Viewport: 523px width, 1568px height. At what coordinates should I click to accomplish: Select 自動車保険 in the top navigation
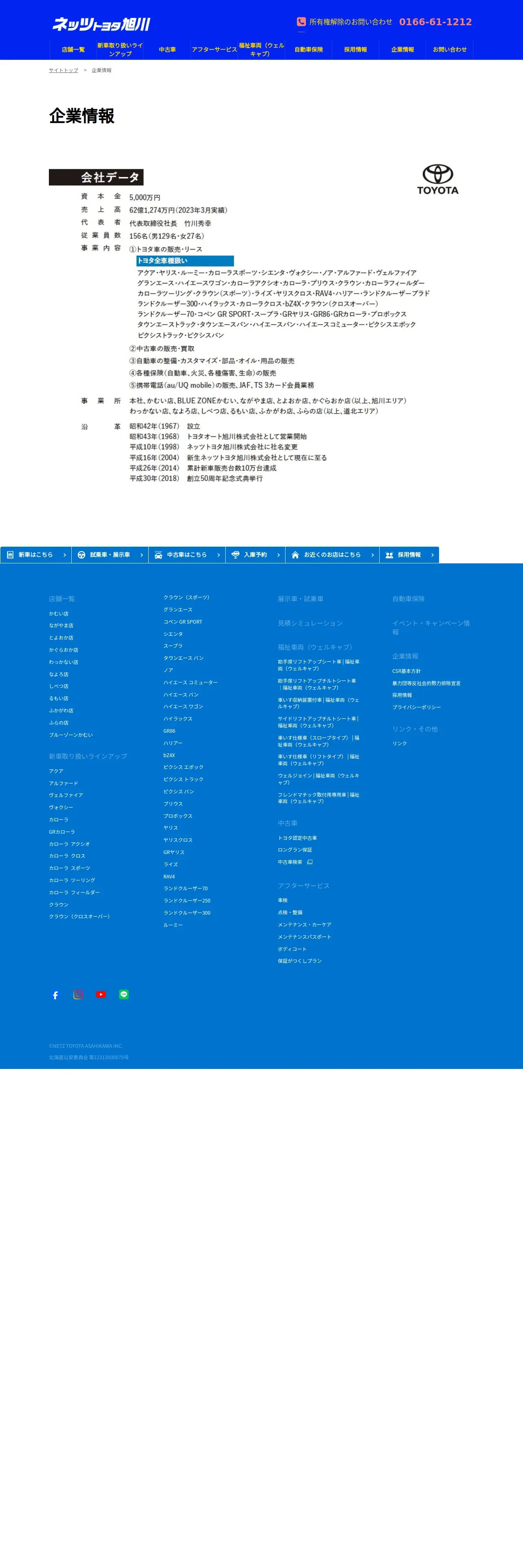coord(309,49)
